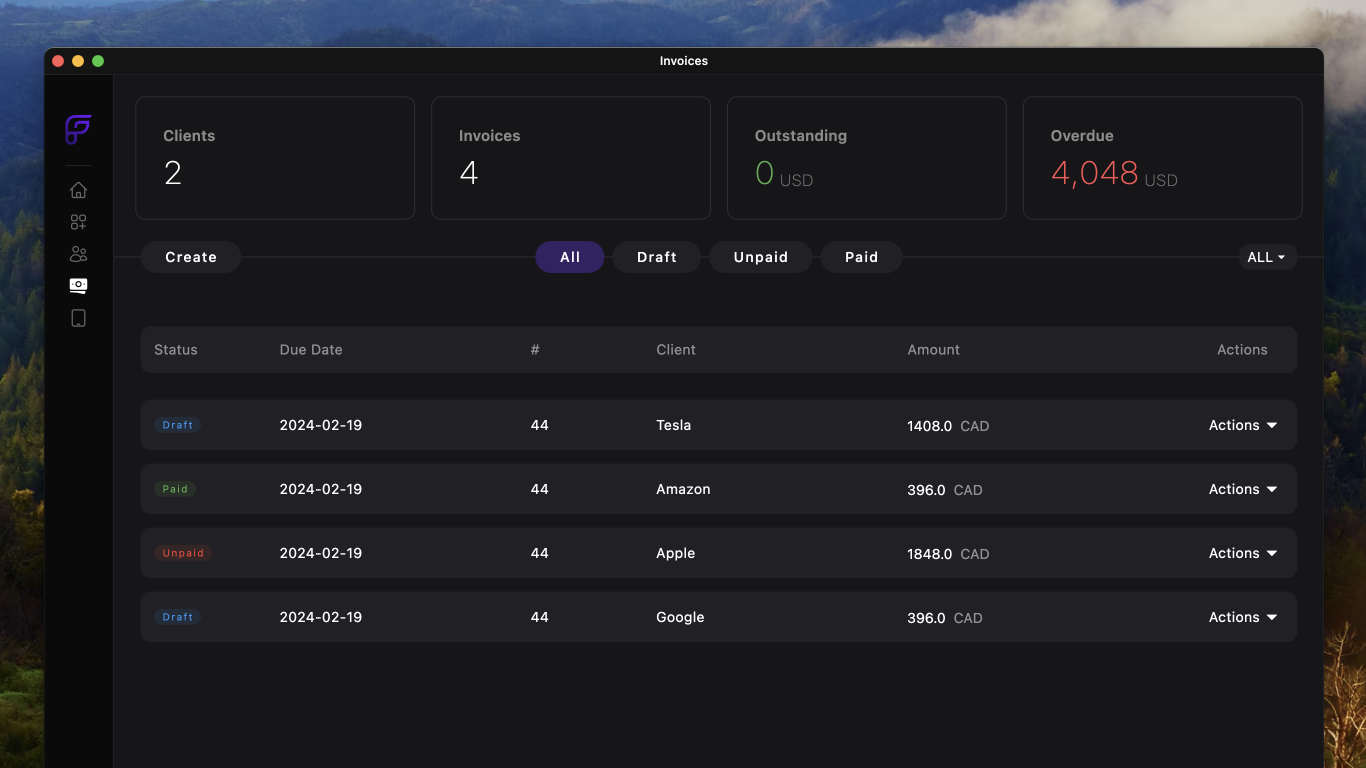Viewport: 1366px width, 768px height.
Task: Click the Invoices window title
Action: point(684,61)
